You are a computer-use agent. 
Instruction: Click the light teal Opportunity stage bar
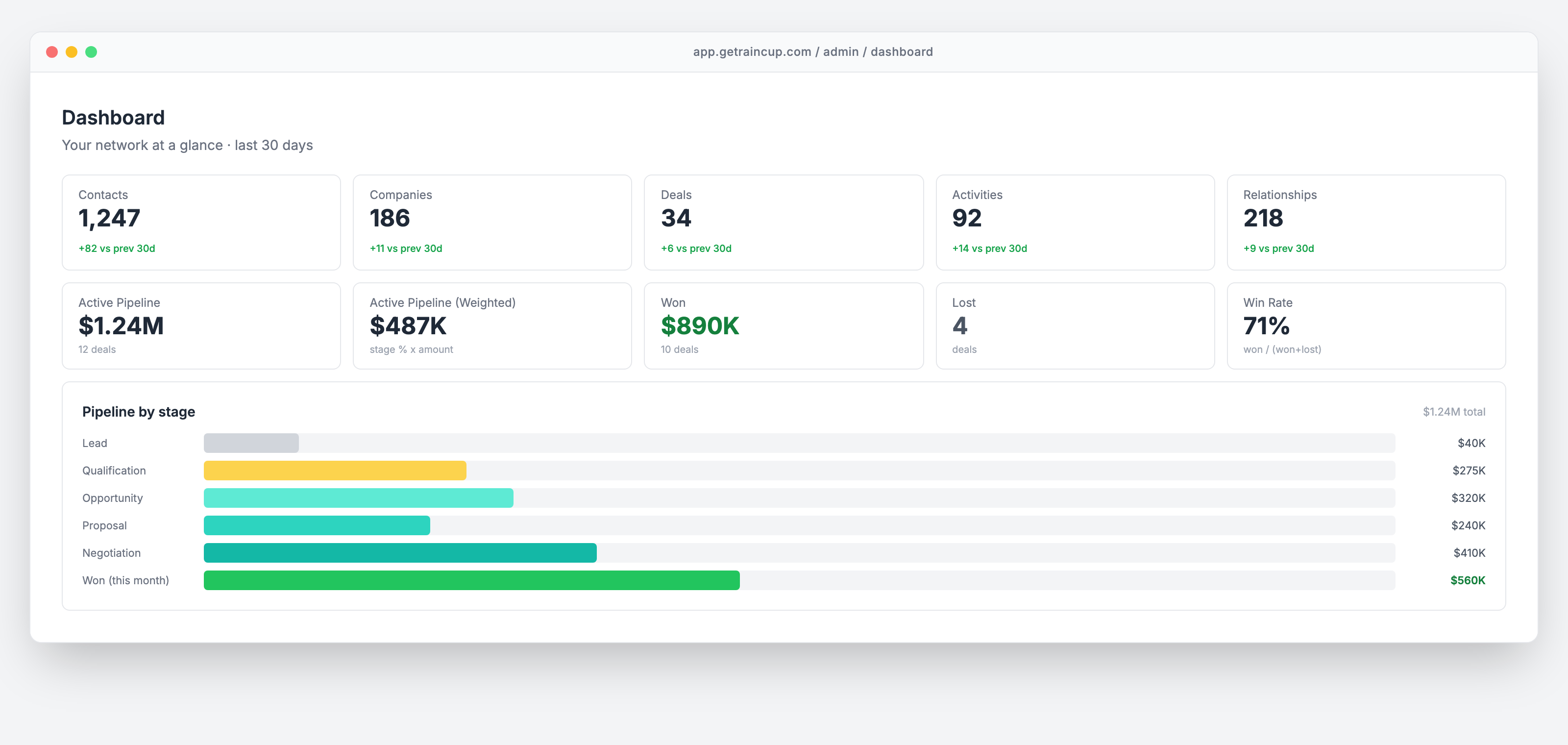pyautogui.click(x=359, y=498)
